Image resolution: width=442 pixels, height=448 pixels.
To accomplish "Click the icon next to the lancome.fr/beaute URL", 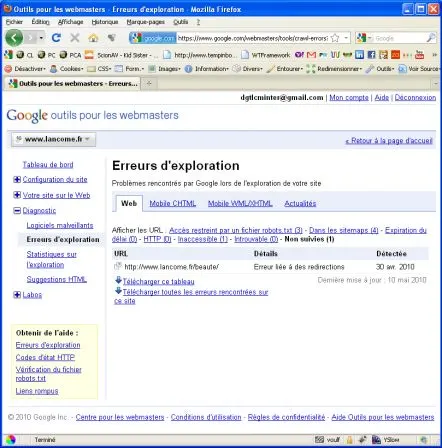I will (x=118, y=266).
